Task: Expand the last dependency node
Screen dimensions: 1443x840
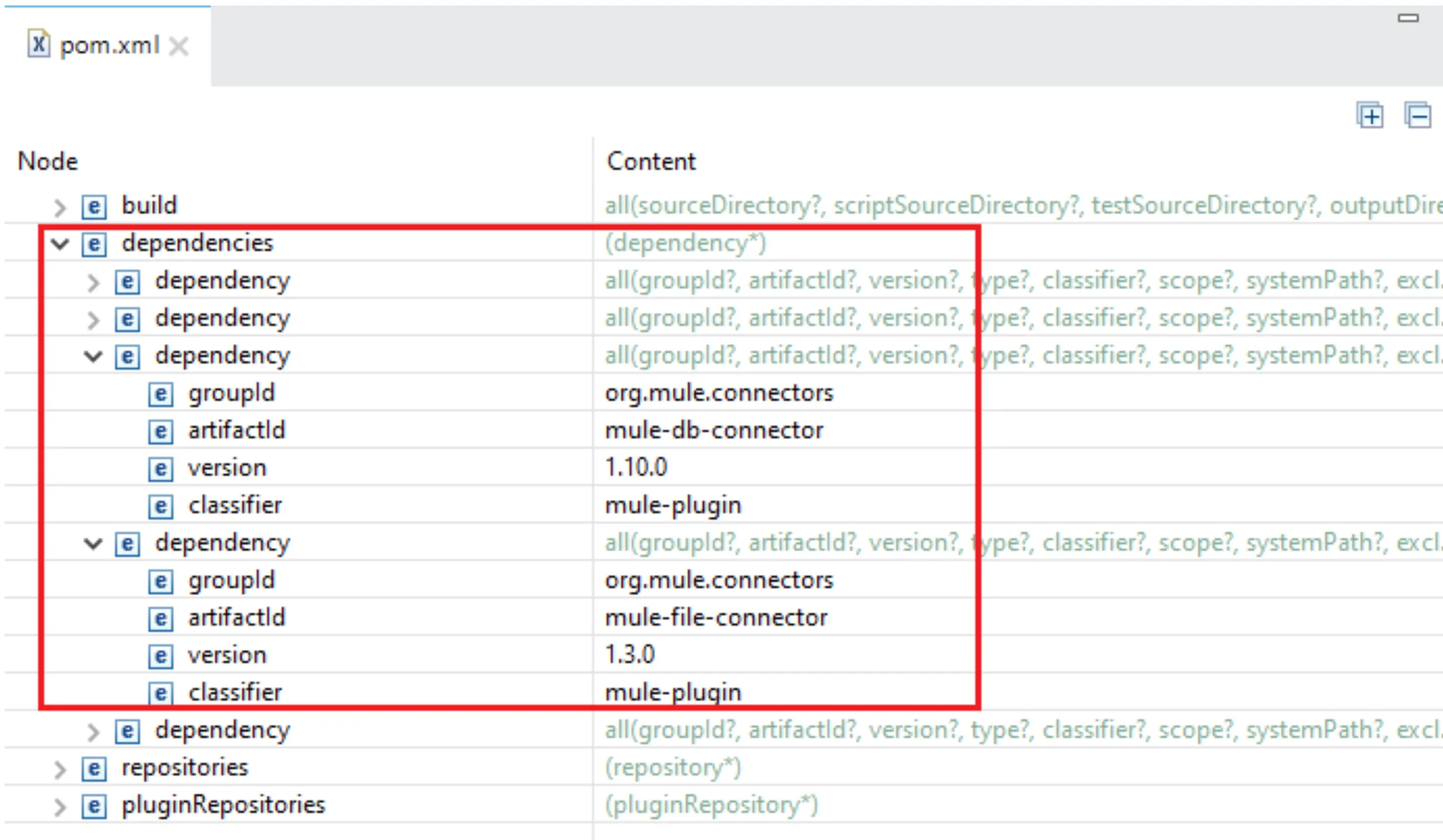Action: tap(93, 731)
